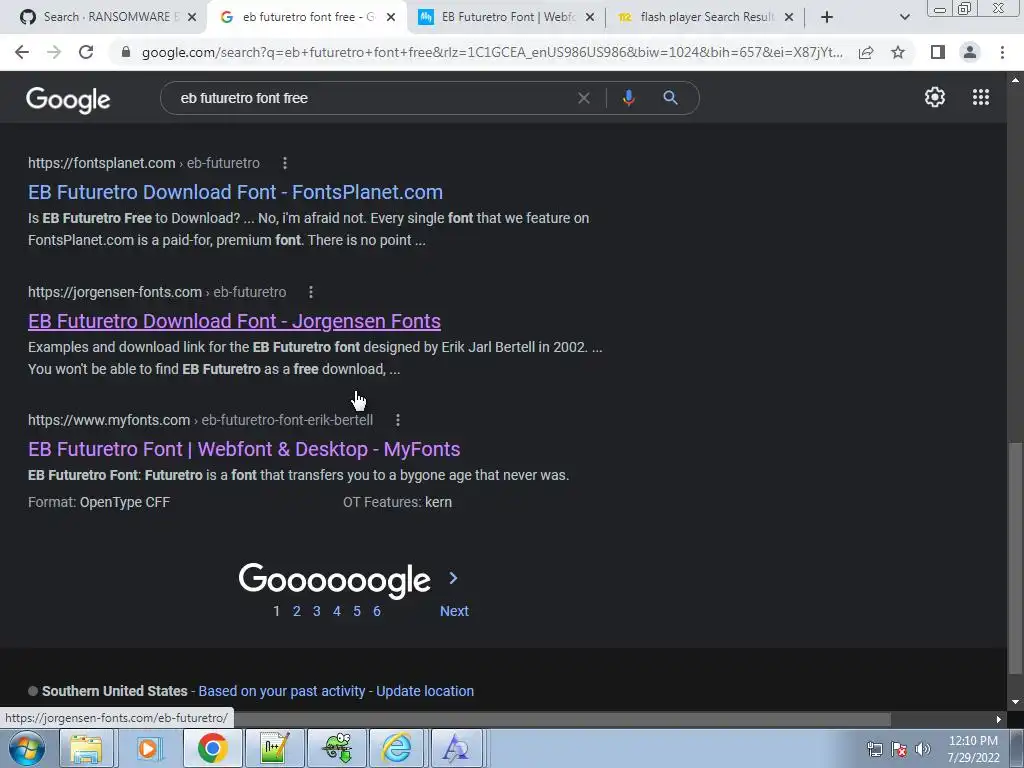Go to the Google logo homepage
The width and height of the screenshot is (1024, 768).
pyautogui.click(x=69, y=99)
